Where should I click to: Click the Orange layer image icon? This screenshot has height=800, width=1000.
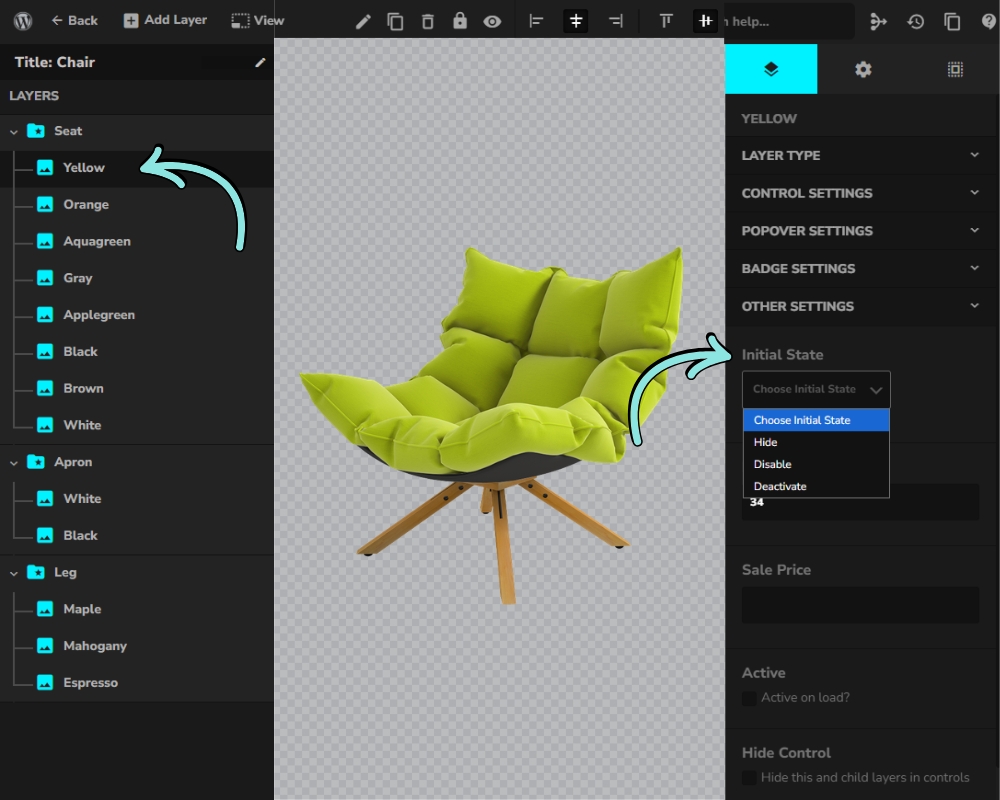click(x=45, y=205)
